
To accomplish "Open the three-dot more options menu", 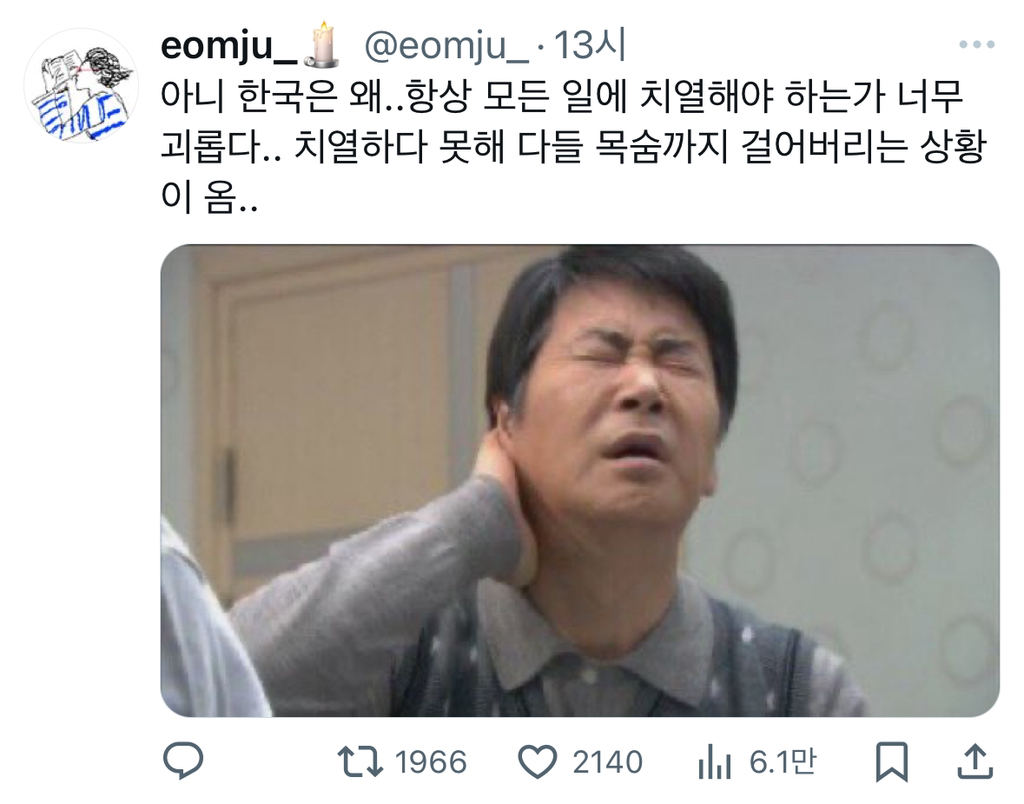I will 976,45.
